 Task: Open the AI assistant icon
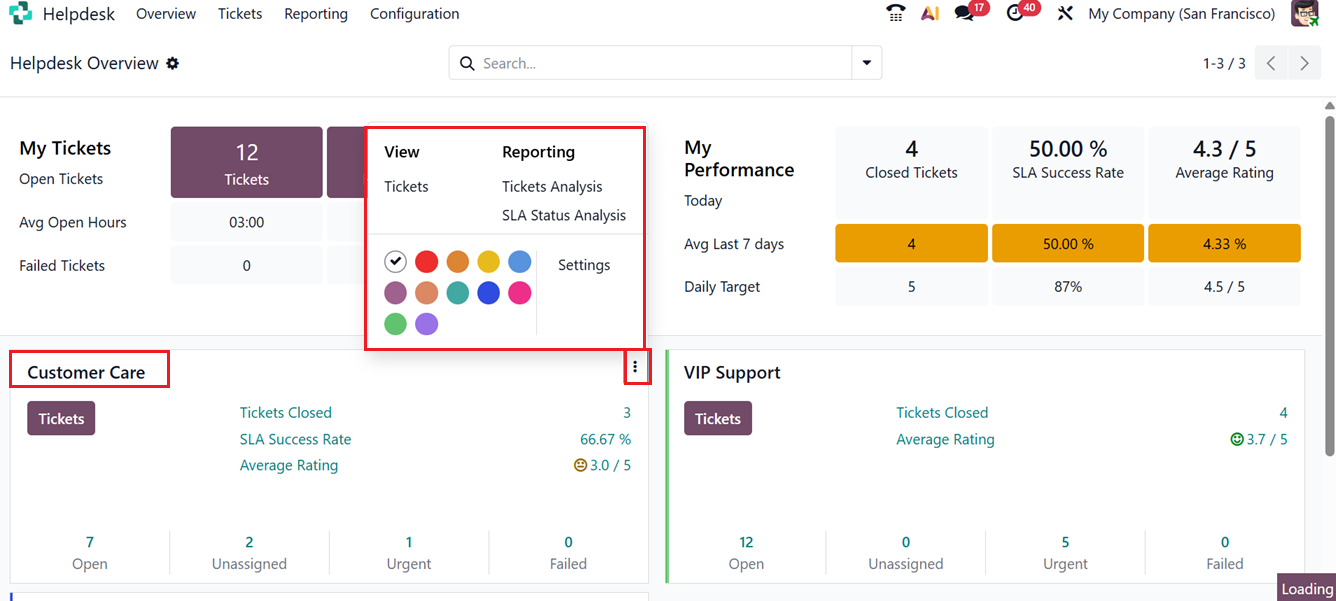coord(930,13)
